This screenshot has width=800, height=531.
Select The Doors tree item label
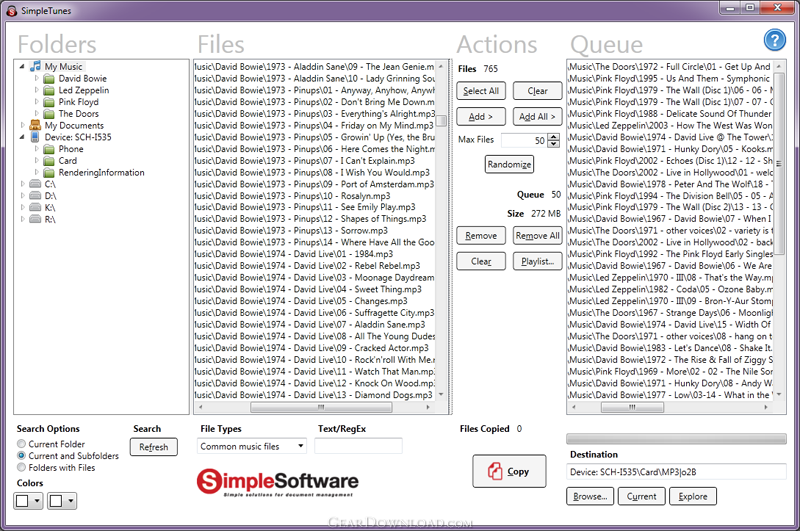(x=79, y=114)
